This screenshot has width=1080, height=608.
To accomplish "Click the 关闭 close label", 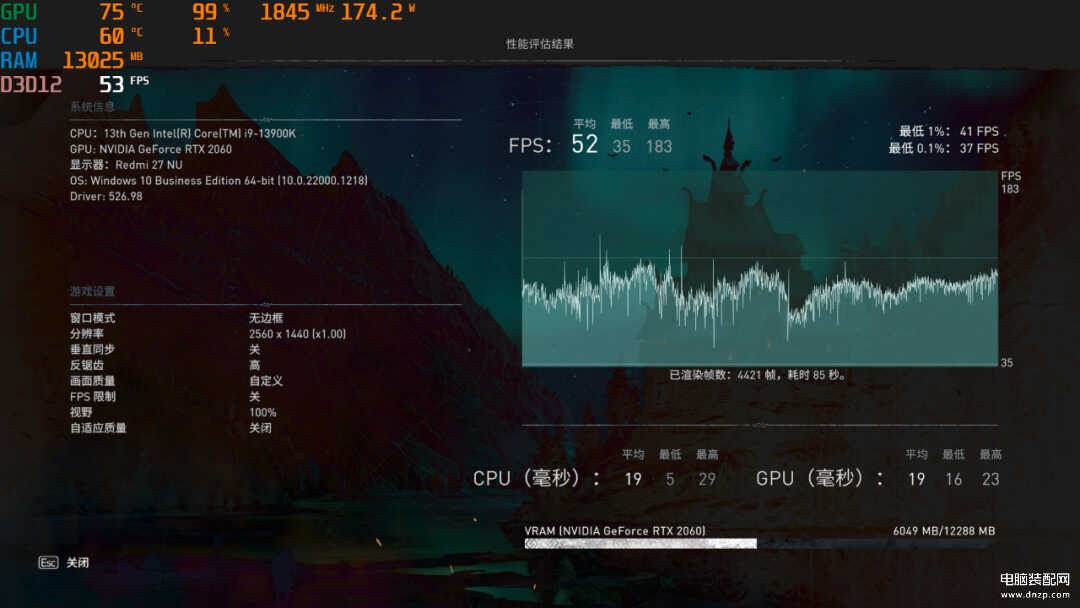I will [78, 563].
